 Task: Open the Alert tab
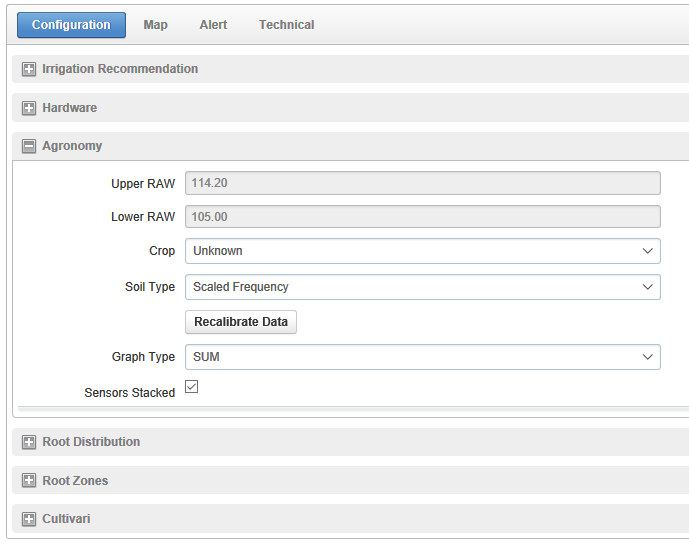(x=213, y=25)
